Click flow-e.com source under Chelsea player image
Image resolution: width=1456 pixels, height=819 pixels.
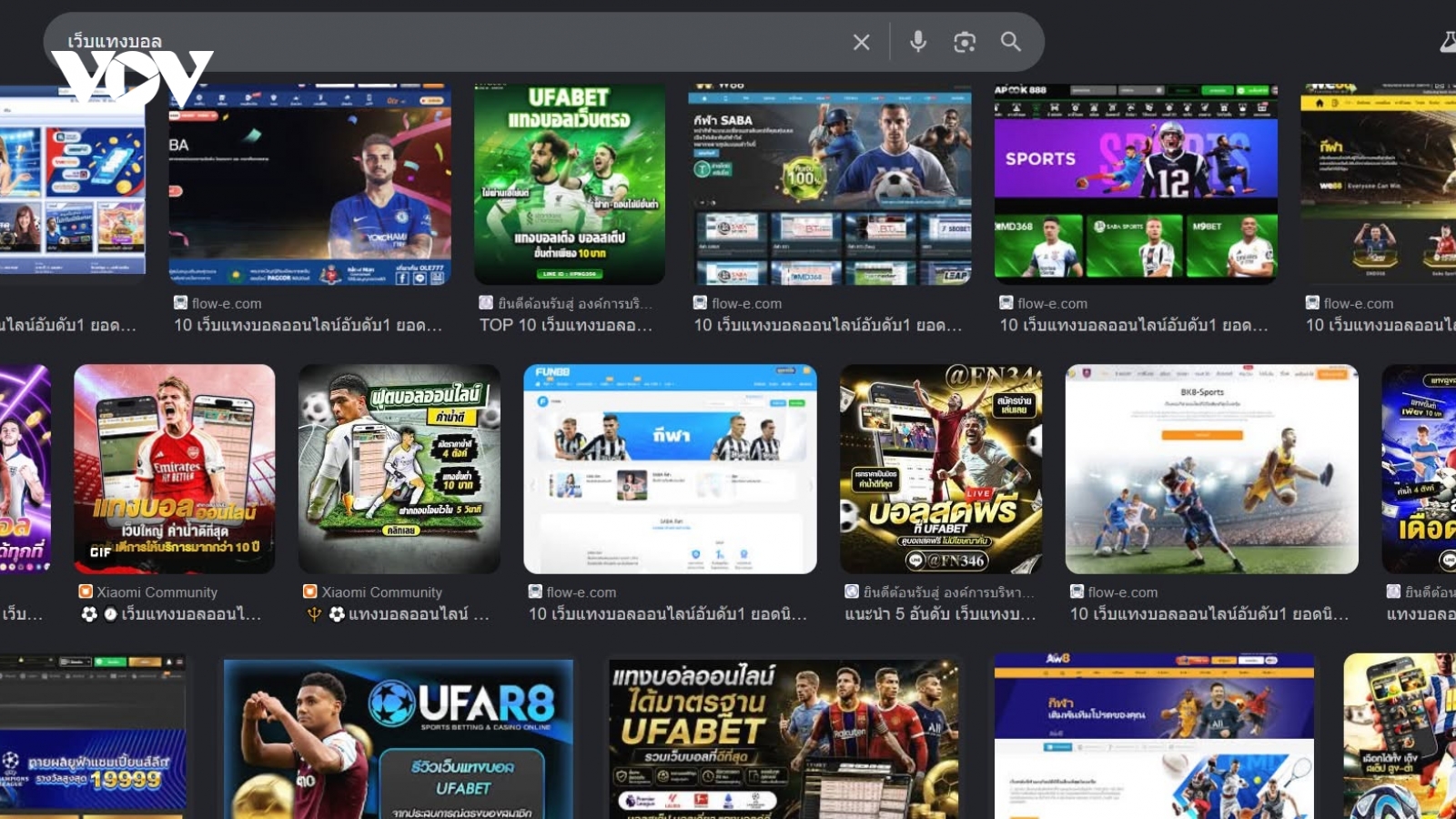(227, 304)
